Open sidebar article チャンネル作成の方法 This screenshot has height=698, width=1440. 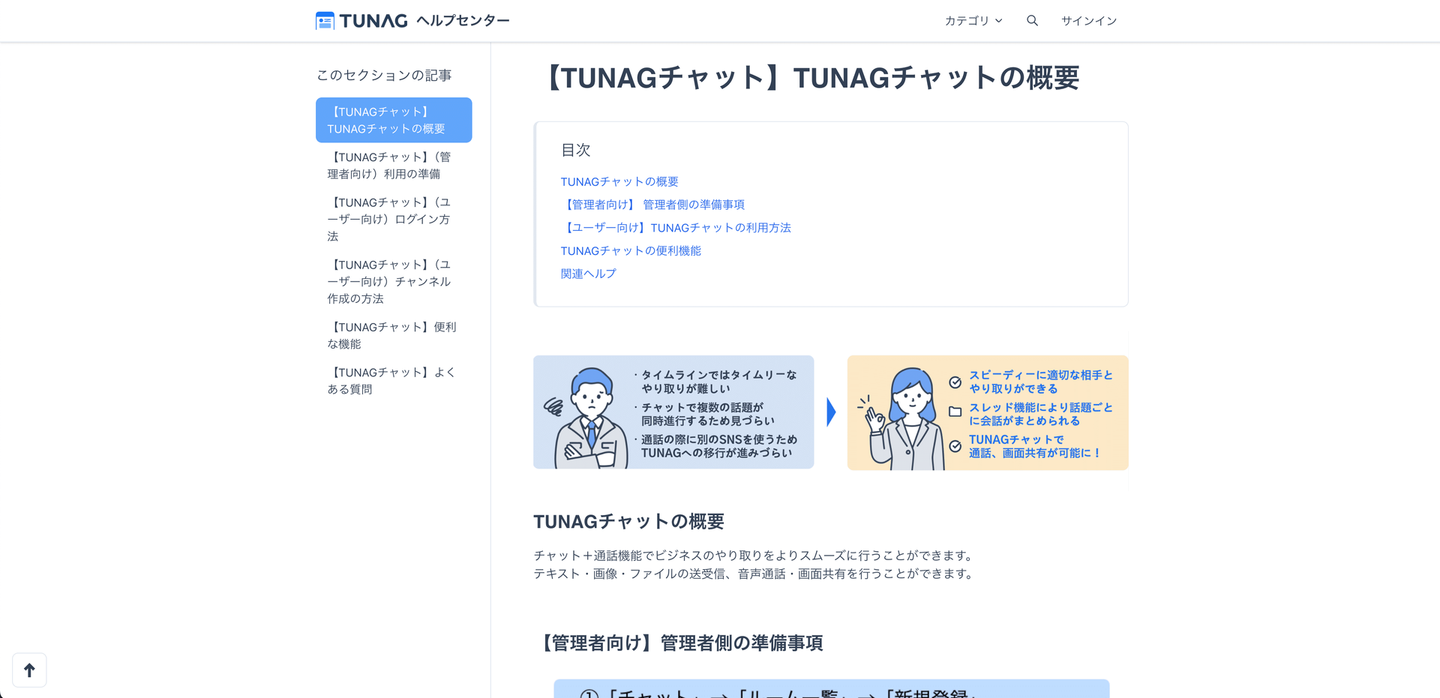pos(394,281)
